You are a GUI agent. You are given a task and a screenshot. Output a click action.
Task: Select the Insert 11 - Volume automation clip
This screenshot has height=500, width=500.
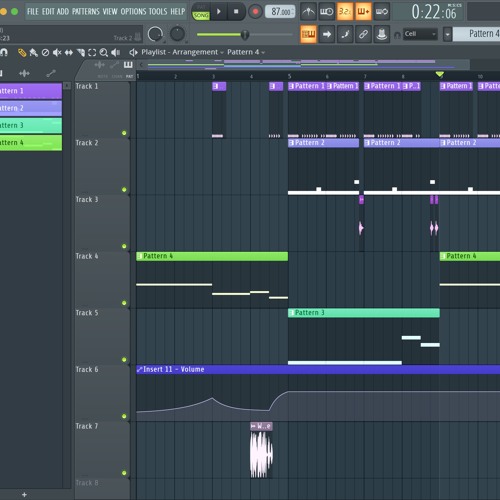(318, 369)
